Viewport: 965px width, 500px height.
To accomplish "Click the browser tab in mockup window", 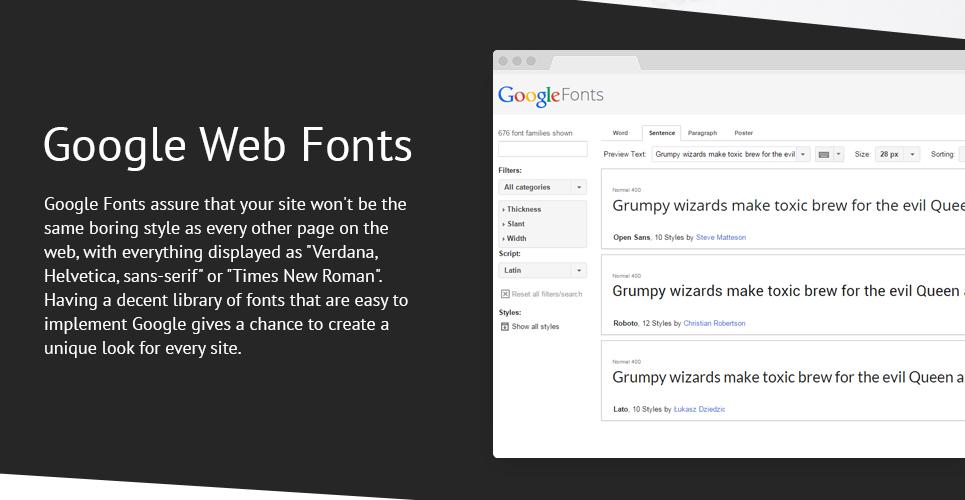I will (x=595, y=62).
